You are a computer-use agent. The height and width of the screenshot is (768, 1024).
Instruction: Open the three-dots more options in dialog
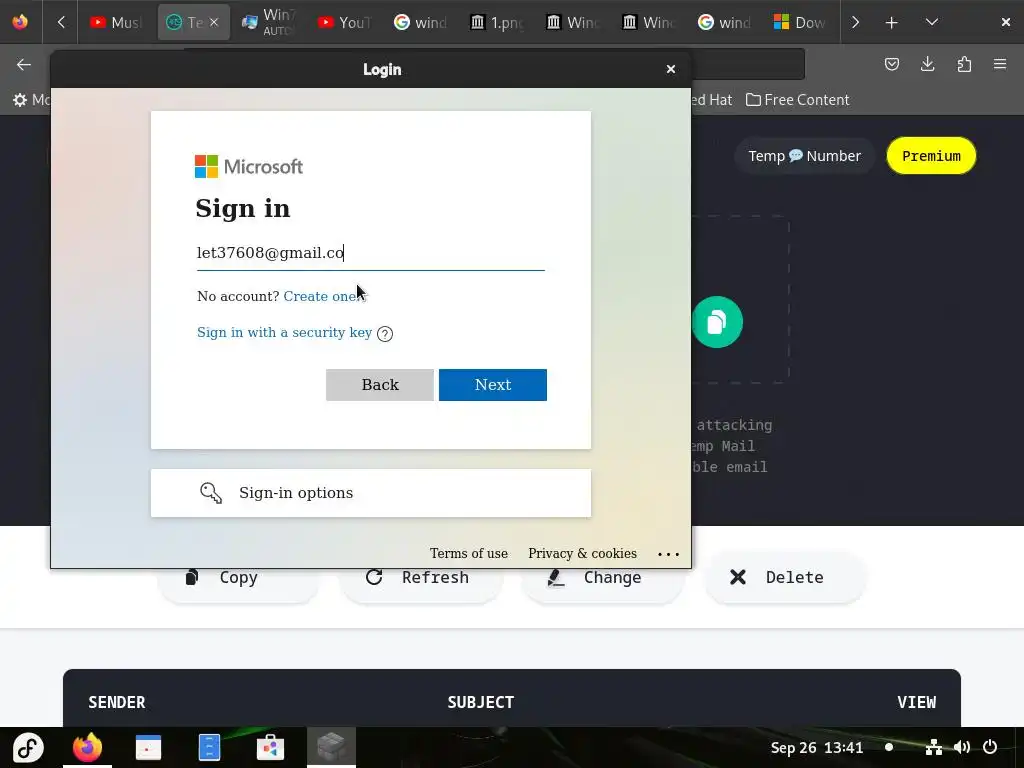pos(668,554)
